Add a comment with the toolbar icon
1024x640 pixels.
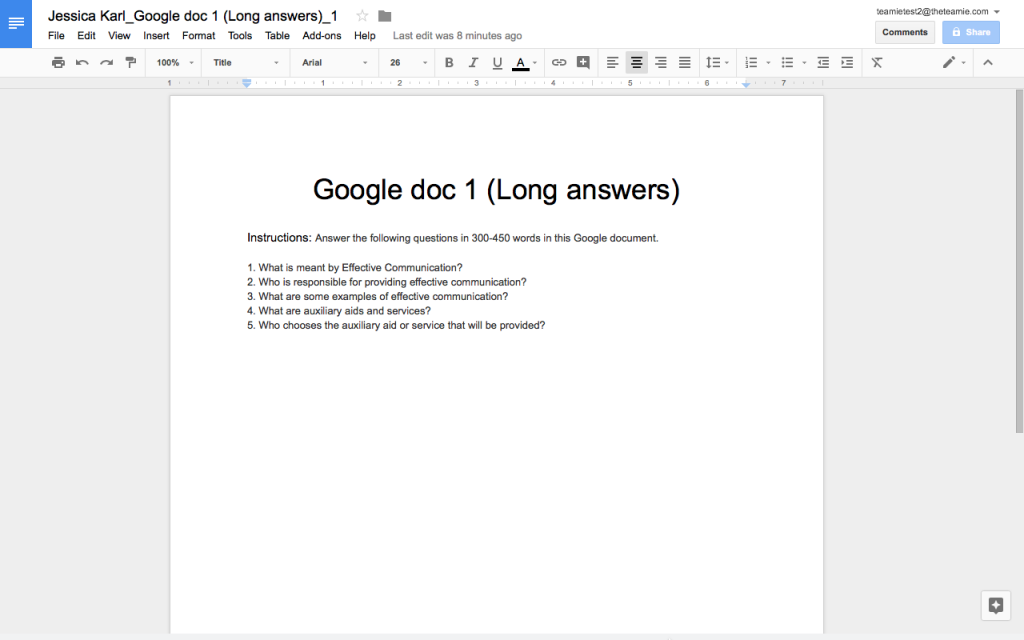click(583, 63)
